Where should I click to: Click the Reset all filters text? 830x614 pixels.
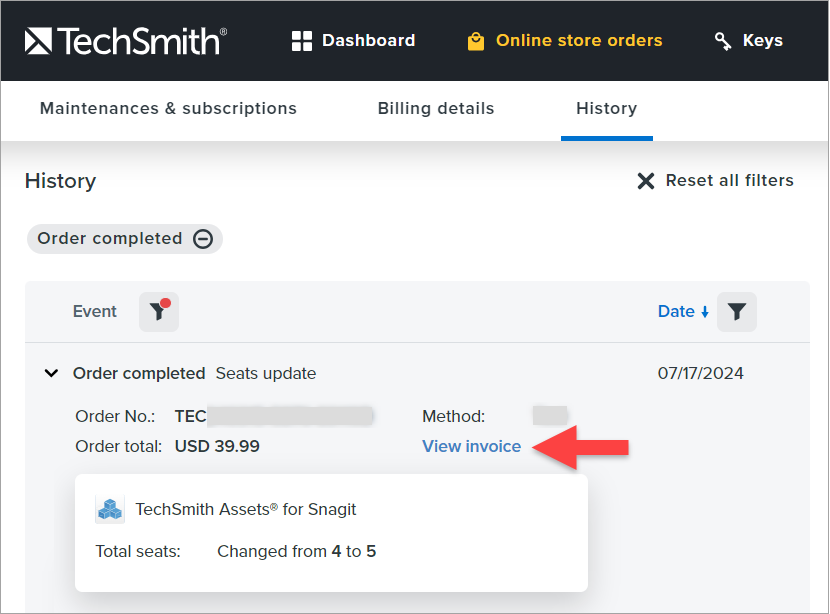click(729, 181)
